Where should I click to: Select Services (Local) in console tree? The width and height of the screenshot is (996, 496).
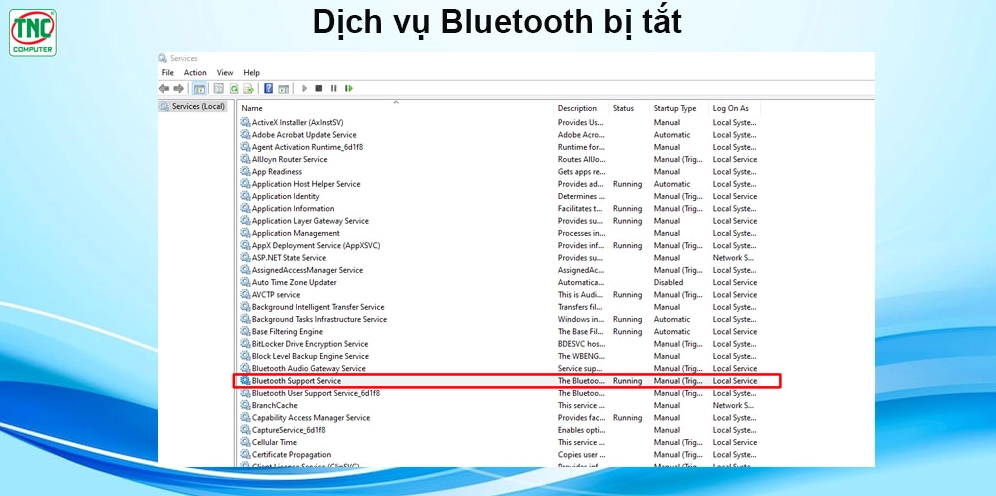192,107
